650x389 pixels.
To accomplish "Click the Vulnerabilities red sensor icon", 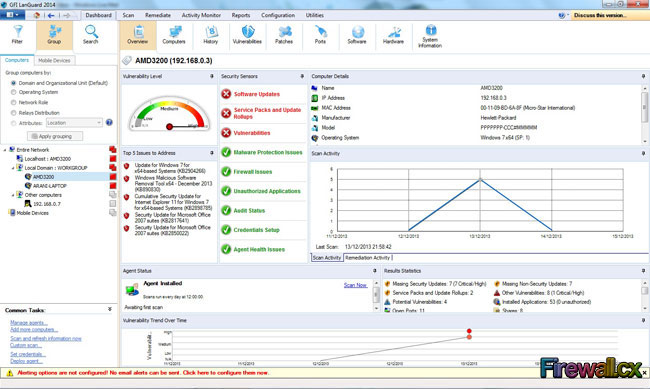I will pos(226,133).
